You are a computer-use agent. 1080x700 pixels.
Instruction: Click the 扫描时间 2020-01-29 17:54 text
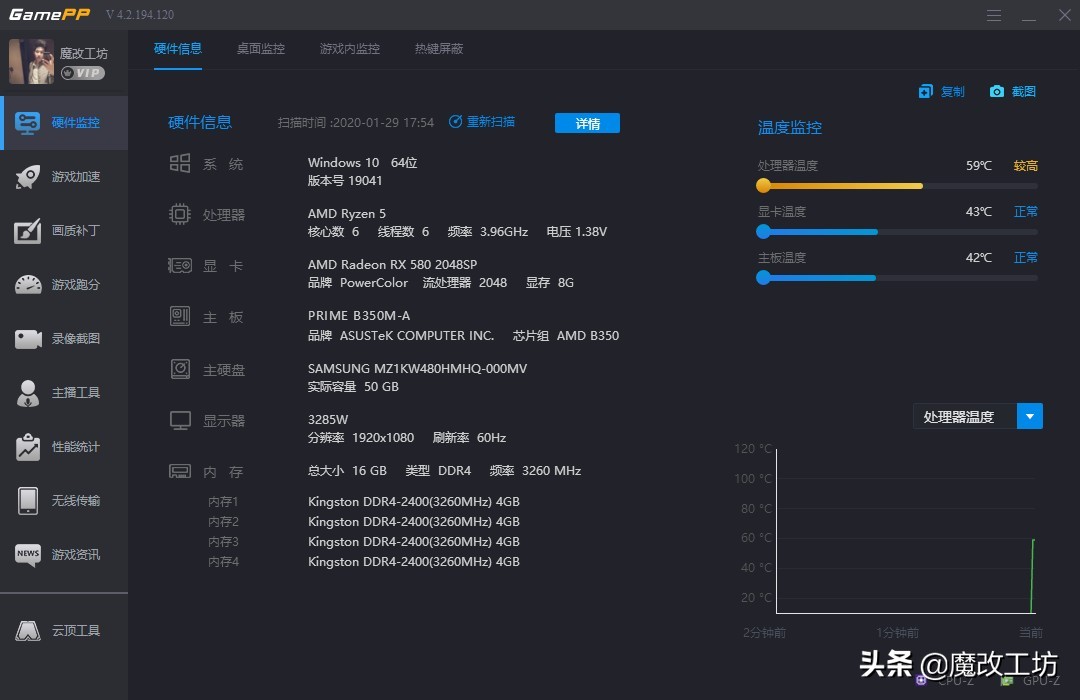coord(355,123)
